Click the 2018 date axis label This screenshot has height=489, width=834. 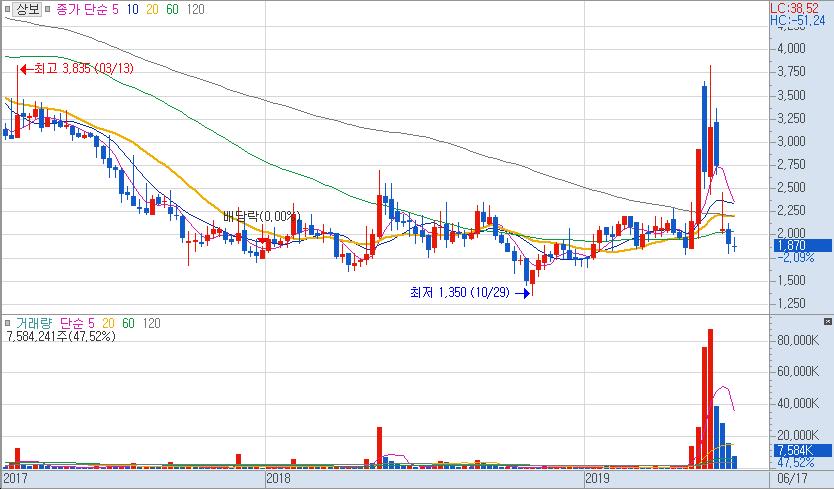coord(279,478)
